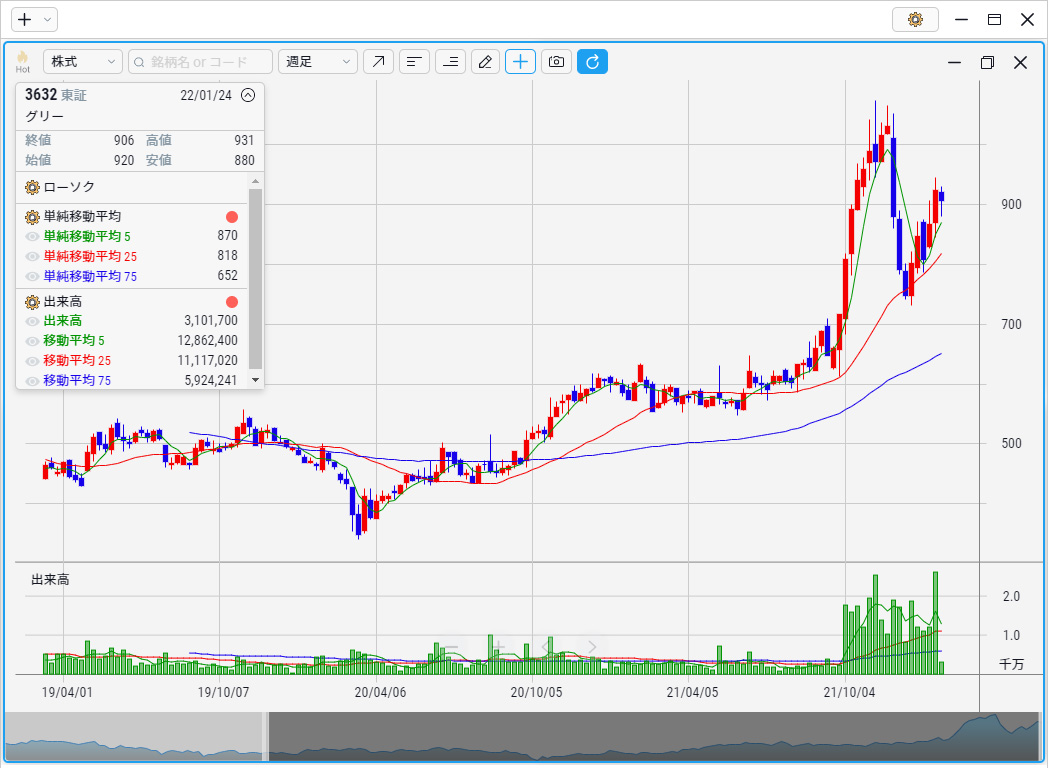Open the 週足 timeframe dropdown

[x=317, y=61]
